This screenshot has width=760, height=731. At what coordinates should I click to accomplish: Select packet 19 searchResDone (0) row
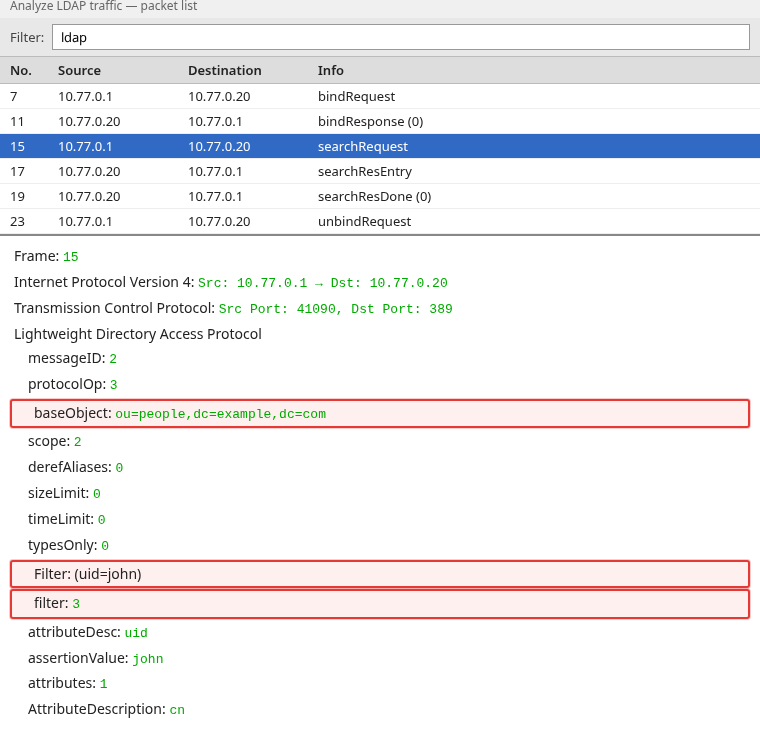coord(380,197)
